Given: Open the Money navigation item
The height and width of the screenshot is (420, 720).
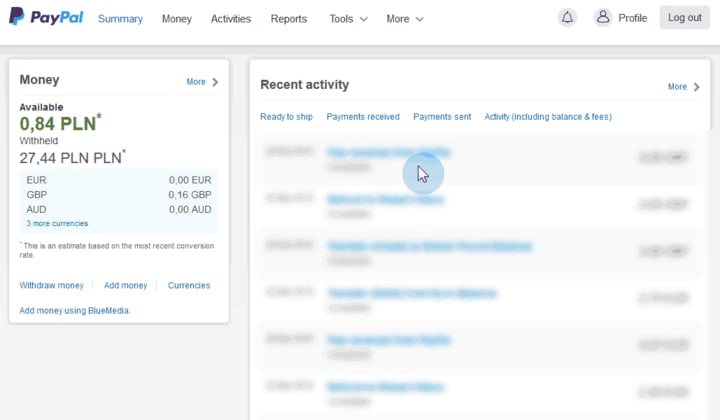Looking at the screenshot, I should (x=177, y=19).
